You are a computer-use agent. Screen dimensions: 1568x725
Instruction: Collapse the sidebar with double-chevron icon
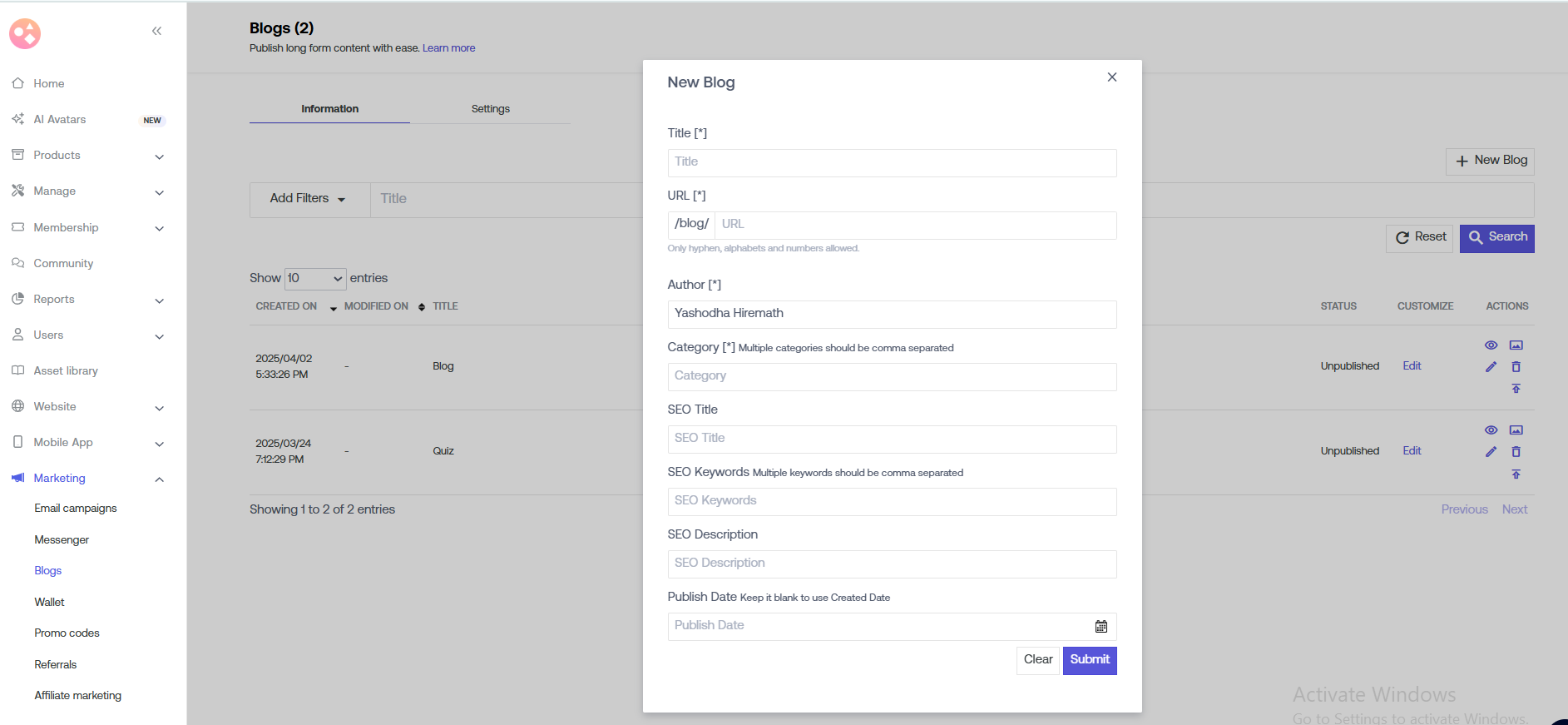click(x=156, y=32)
